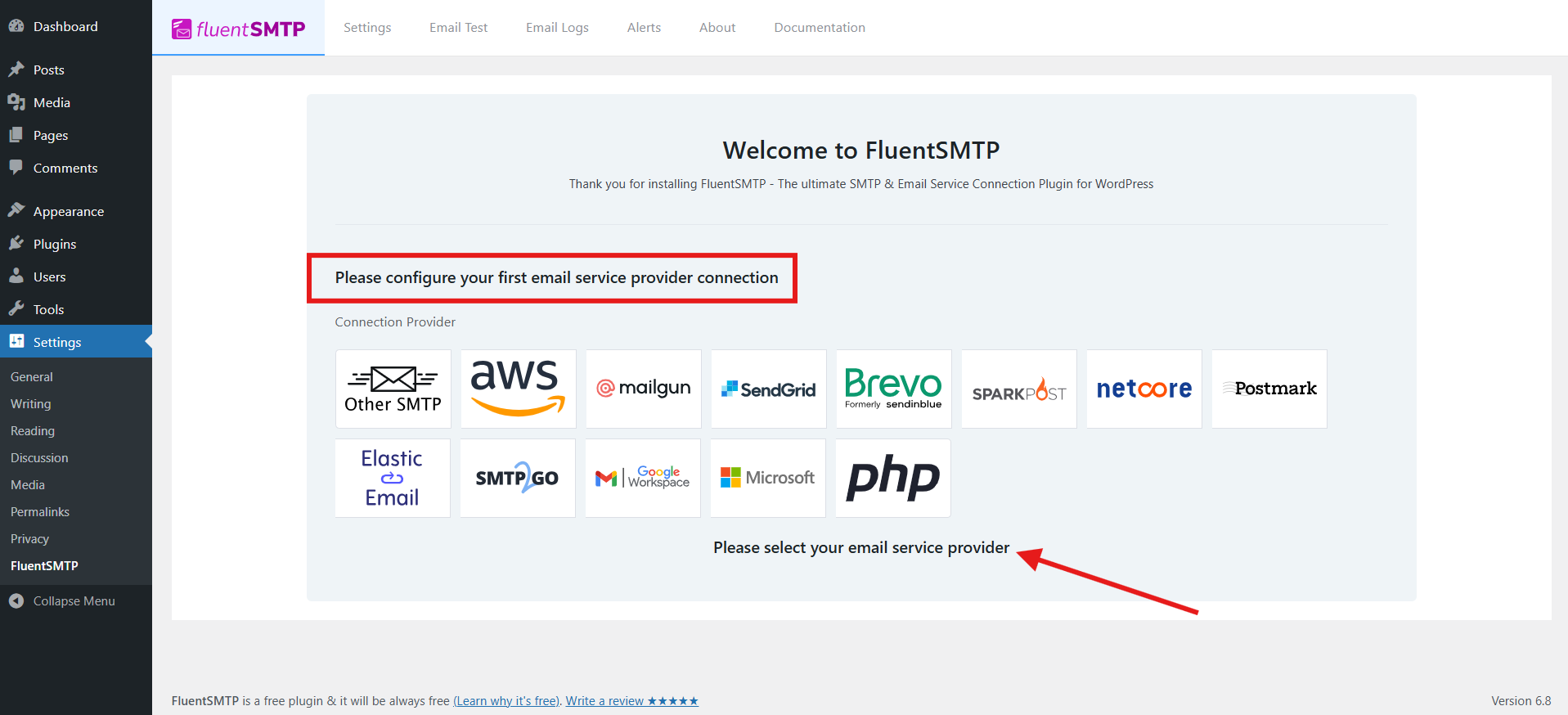Select the SMTP2GO provider tile
The image size is (1568, 715).
pyautogui.click(x=518, y=478)
